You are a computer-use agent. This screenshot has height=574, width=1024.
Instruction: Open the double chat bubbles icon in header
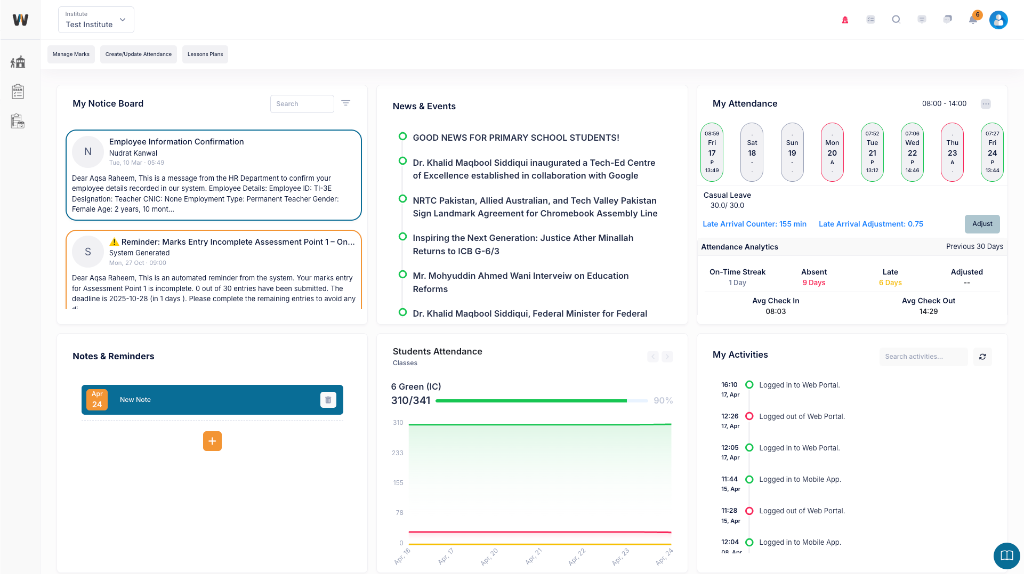948,20
